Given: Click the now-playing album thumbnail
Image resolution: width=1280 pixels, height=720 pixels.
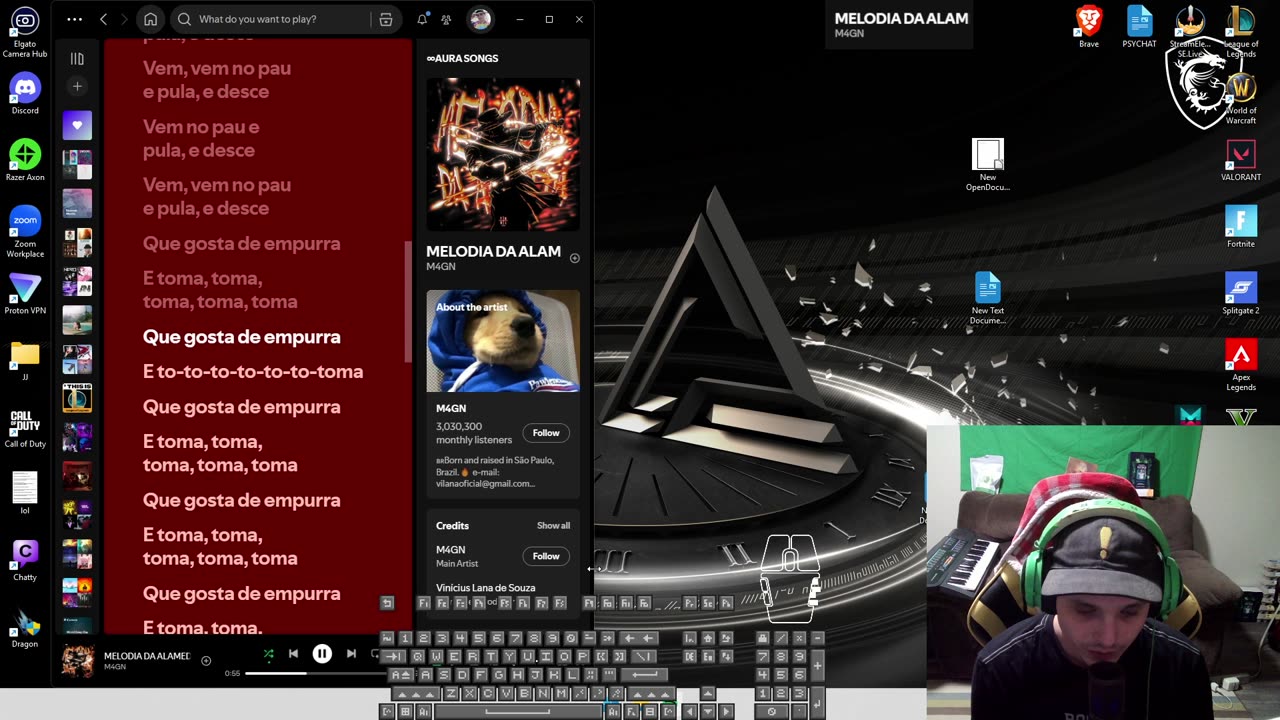Looking at the screenshot, I should (78, 661).
